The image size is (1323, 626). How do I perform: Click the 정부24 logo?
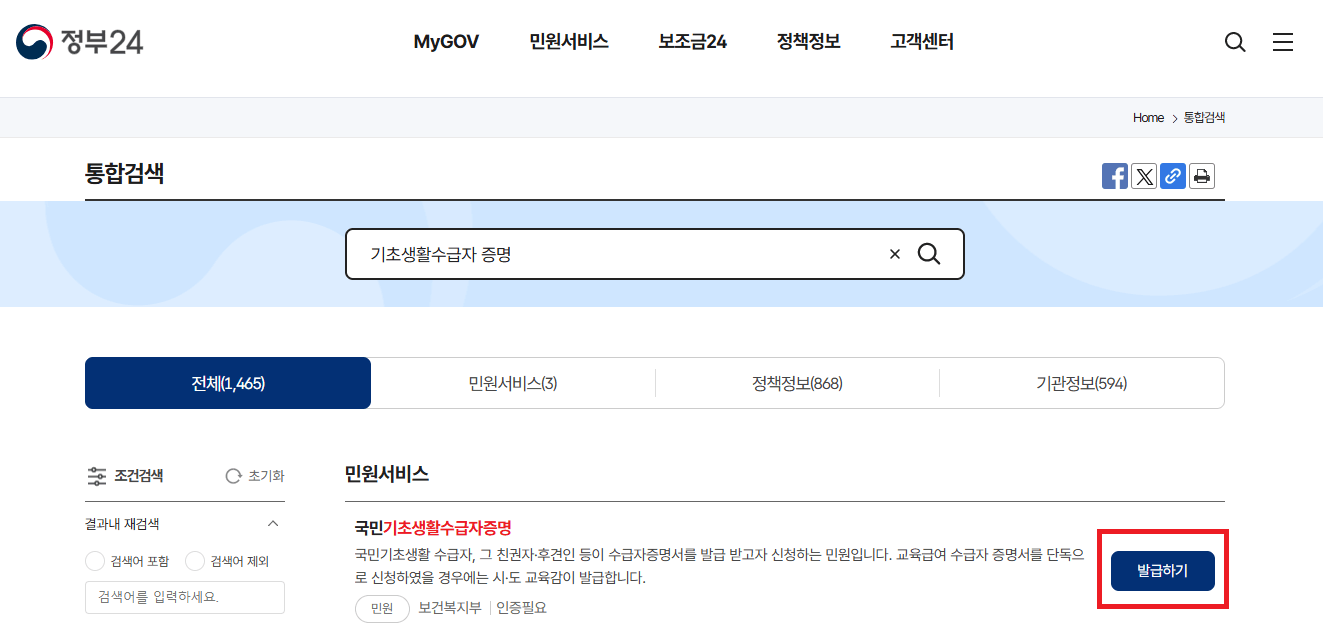click(x=79, y=42)
